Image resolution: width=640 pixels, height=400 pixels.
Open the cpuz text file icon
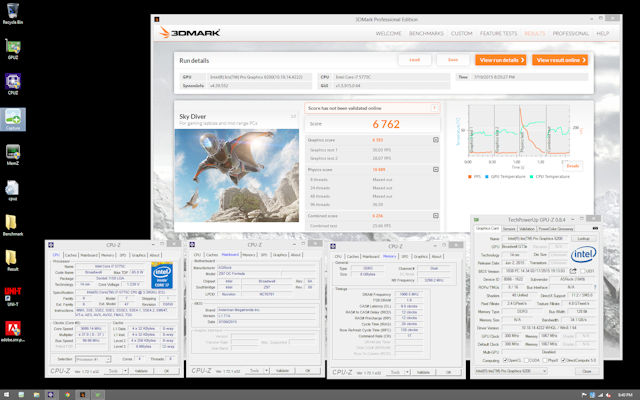tap(13, 190)
